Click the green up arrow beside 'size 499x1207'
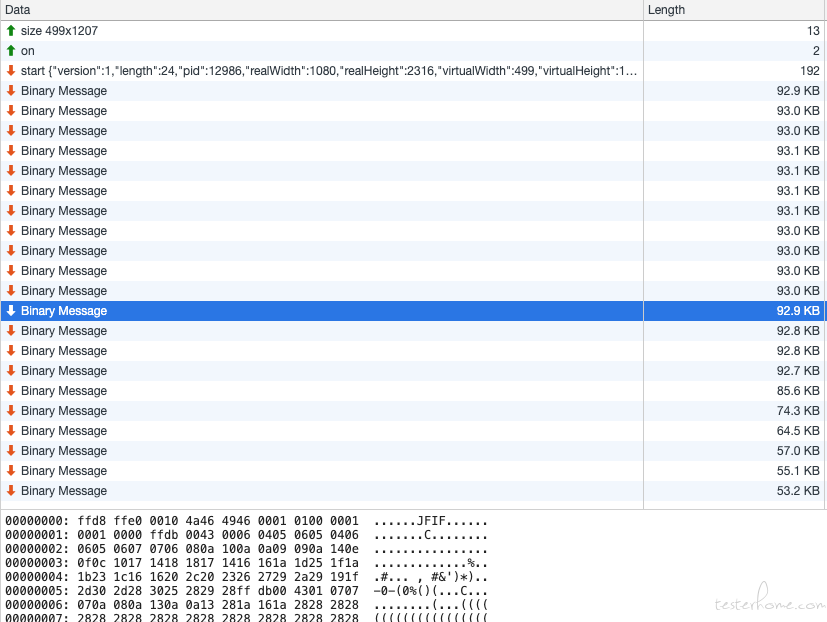This screenshot has width=827, height=622. click(11, 31)
